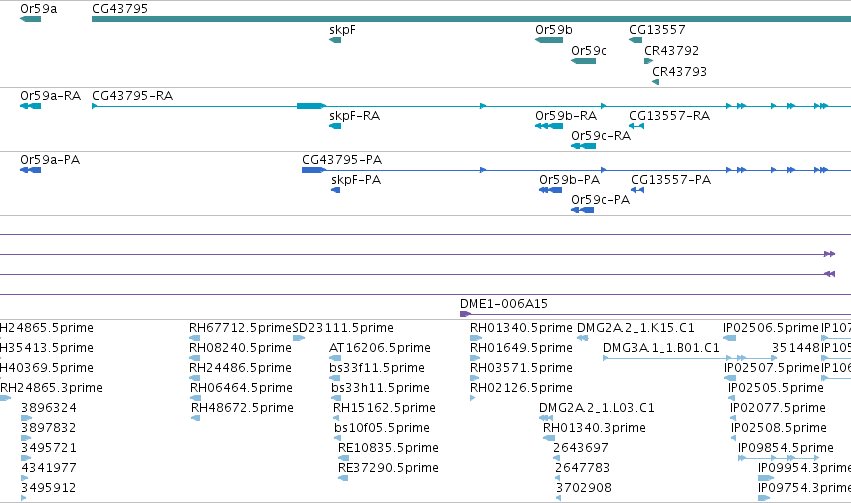851x503 pixels.
Task: Select the 3896324 feature arrow
Action: coord(27,418)
